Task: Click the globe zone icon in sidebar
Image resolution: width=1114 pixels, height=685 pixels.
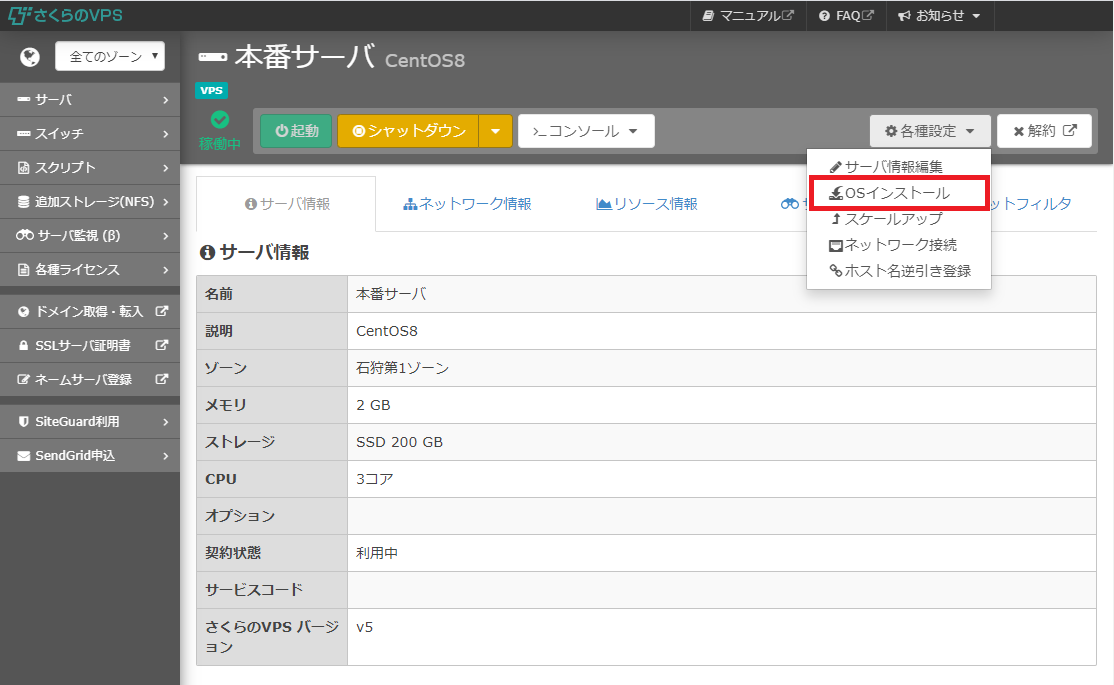Action: coord(29,57)
